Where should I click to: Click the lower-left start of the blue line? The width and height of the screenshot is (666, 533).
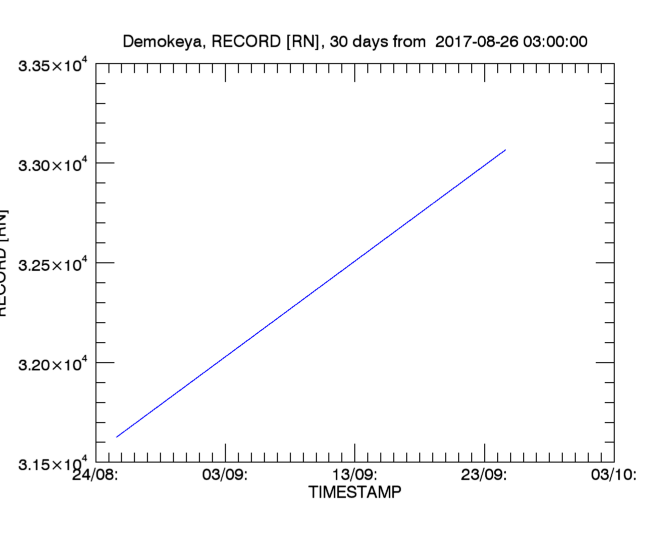click(x=117, y=436)
